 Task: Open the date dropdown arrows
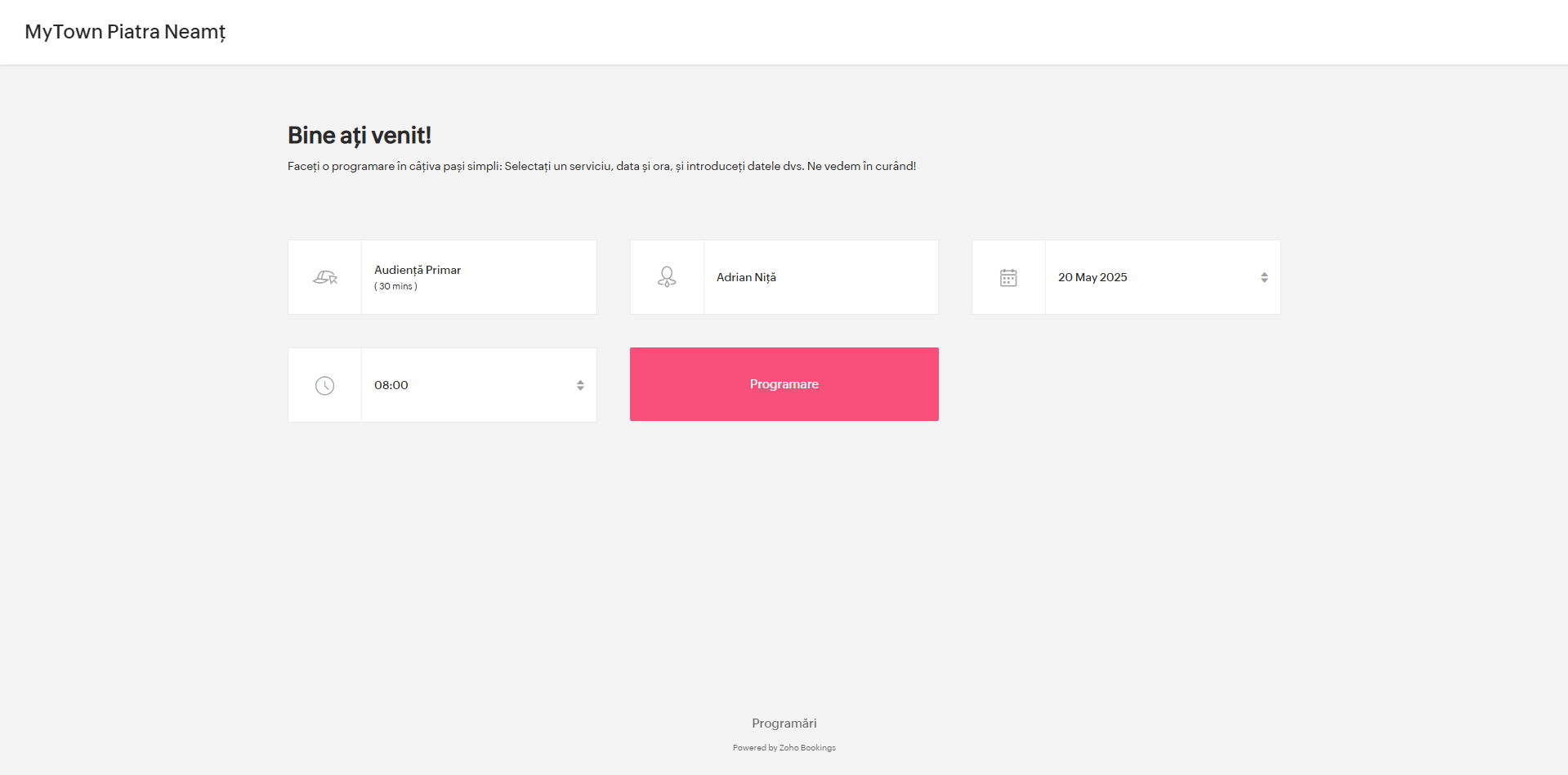click(1264, 278)
